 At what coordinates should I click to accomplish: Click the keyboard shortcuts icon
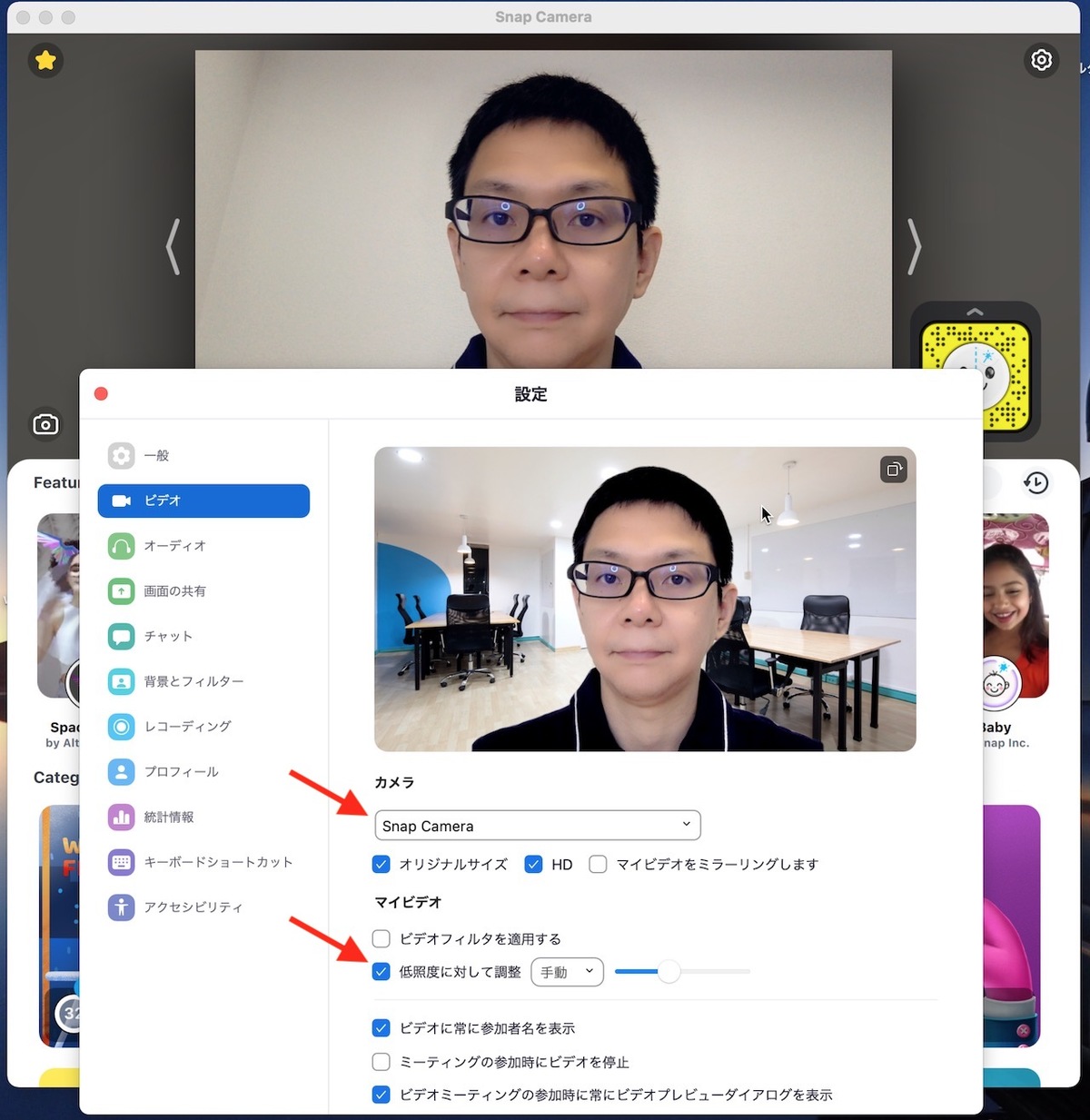coord(121,862)
